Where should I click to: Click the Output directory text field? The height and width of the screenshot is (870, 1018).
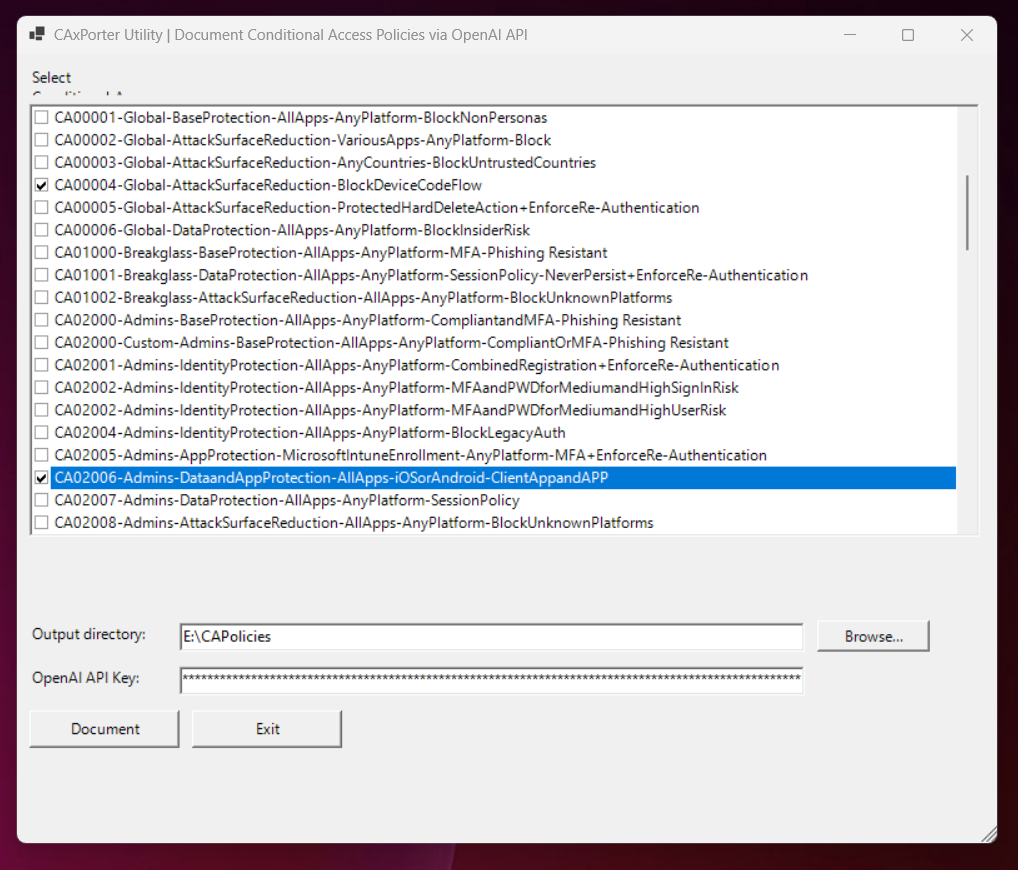tap(490, 637)
